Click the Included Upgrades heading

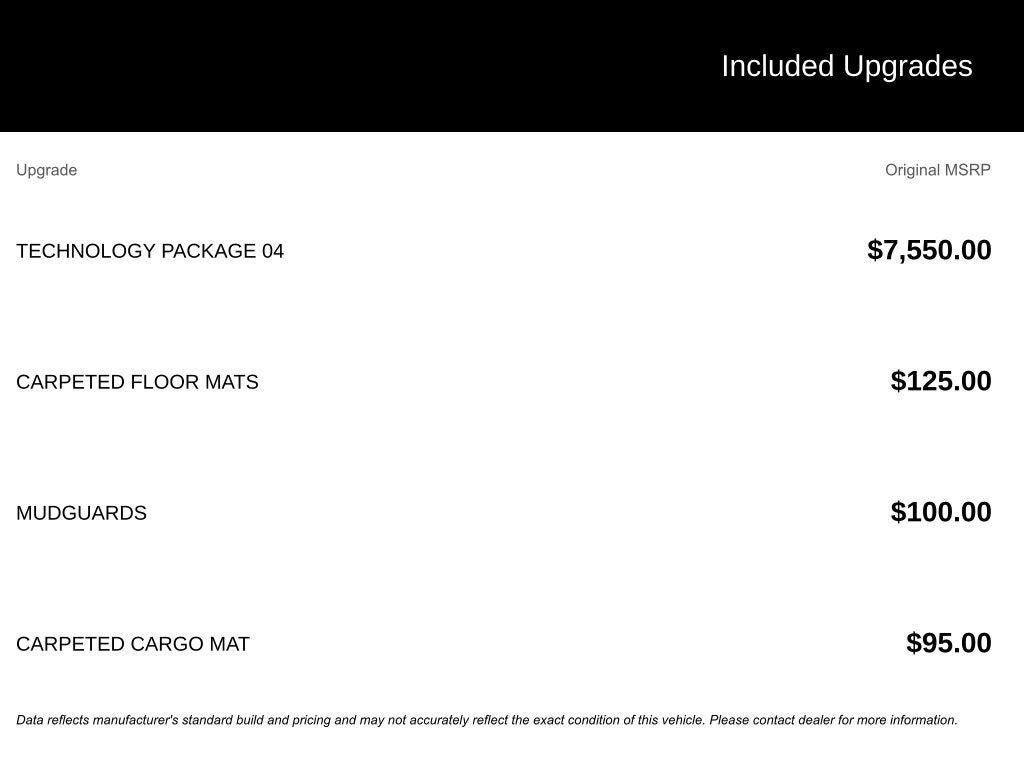846,66
